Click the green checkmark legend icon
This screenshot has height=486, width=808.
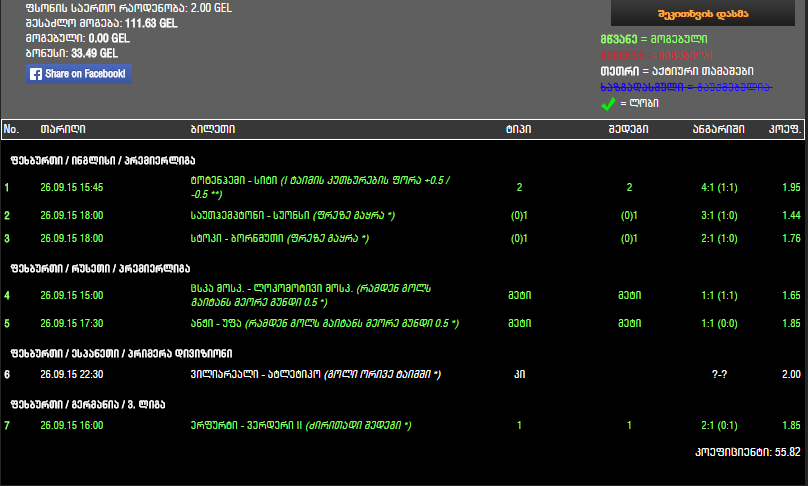click(608, 104)
